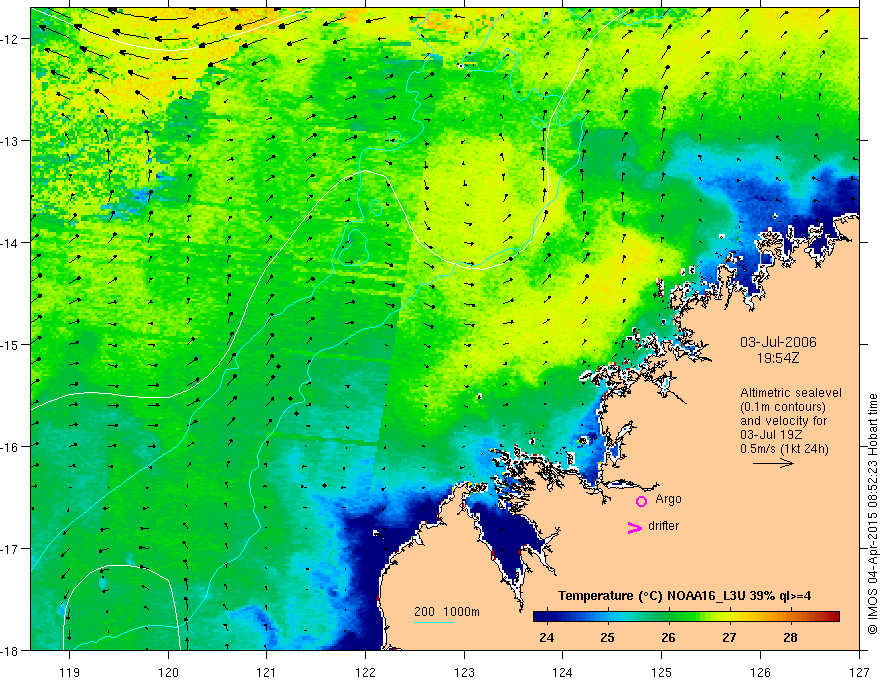This screenshot has height=680, width=880.
Task: Click the '03-Jul 19Z' caption line
Action: coord(771,435)
